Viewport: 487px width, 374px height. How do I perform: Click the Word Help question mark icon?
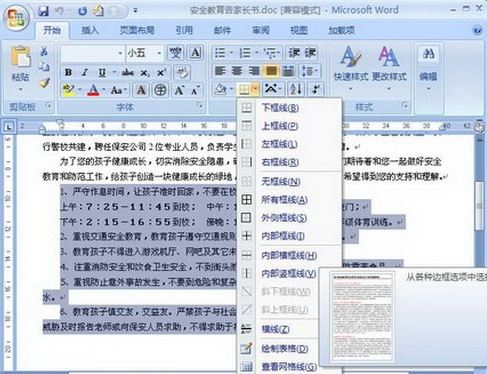[x=477, y=30]
